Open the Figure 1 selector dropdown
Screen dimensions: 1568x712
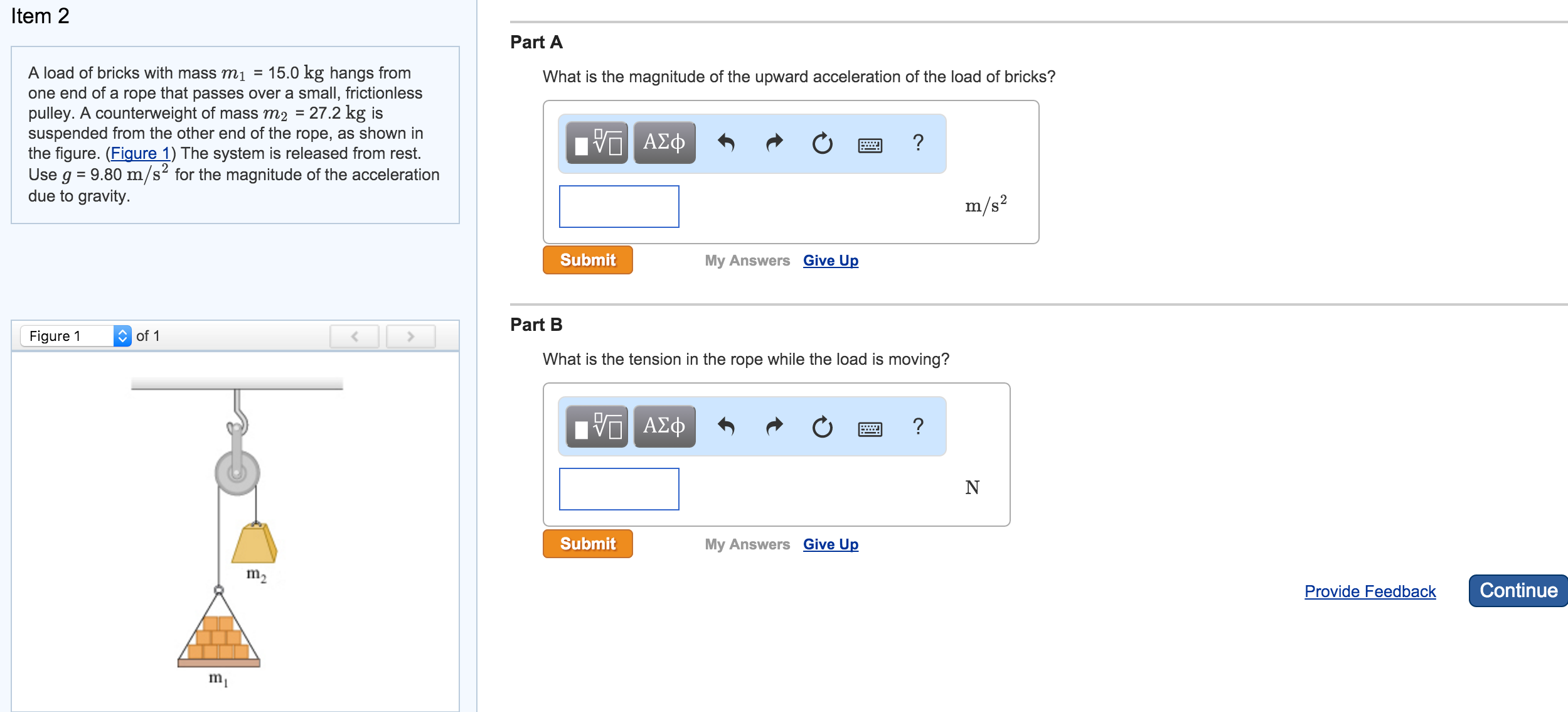coord(76,336)
